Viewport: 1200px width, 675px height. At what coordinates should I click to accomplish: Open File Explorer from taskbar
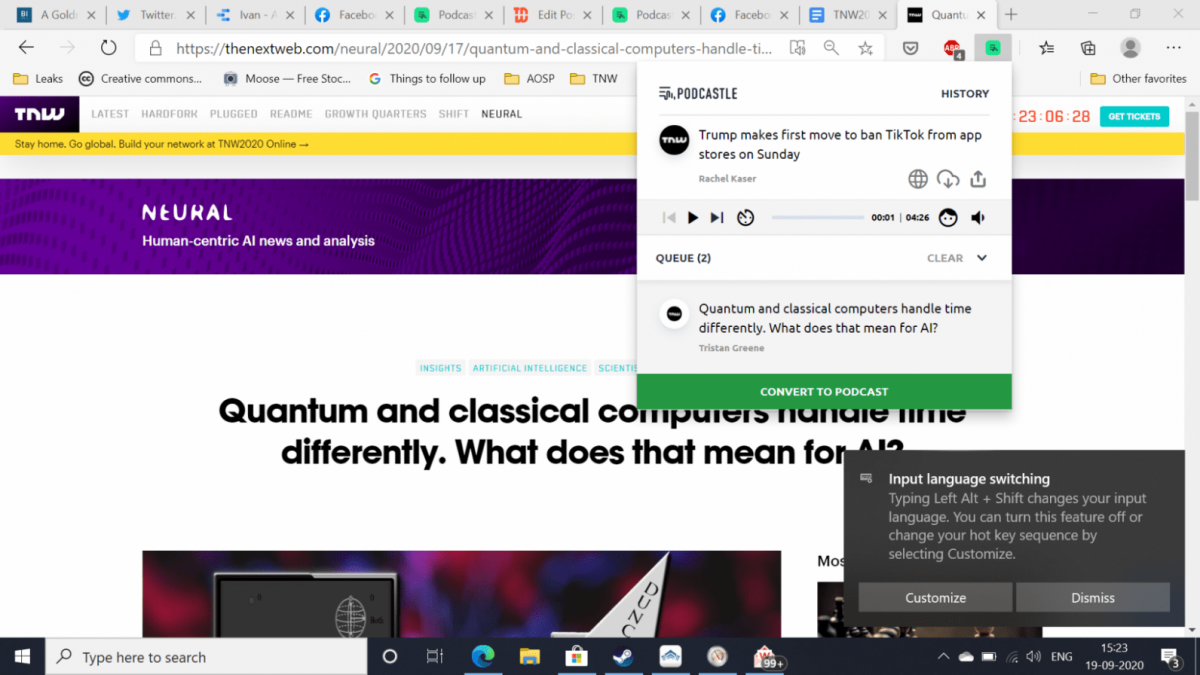point(530,656)
